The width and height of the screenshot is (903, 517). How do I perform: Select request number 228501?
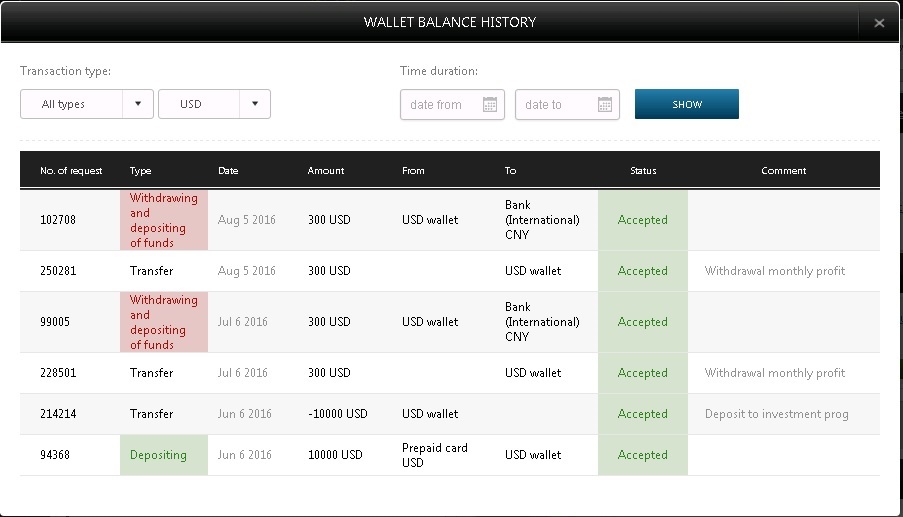tap(58, 373)
